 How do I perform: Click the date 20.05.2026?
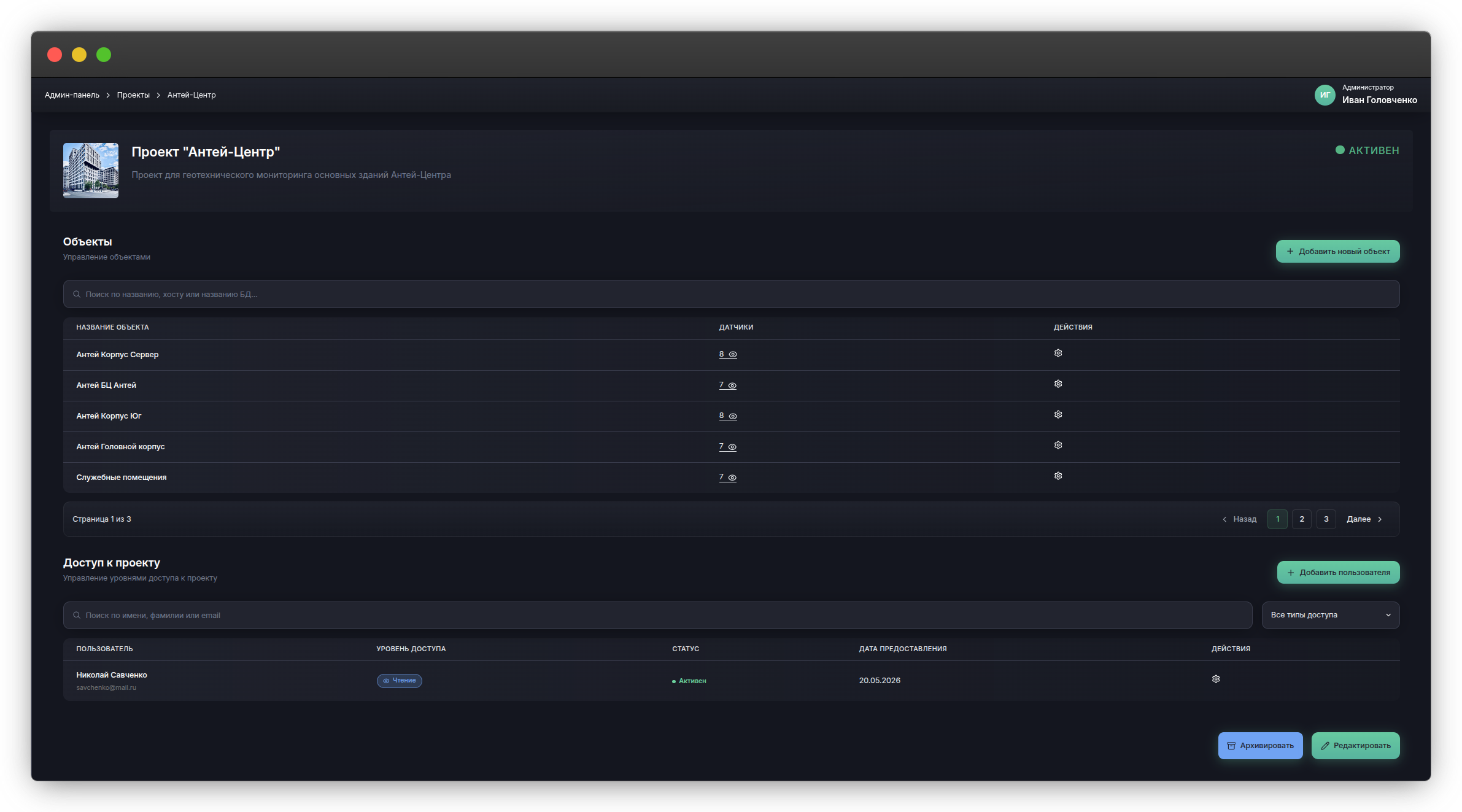pyautogui.click(x=880, y=681)
